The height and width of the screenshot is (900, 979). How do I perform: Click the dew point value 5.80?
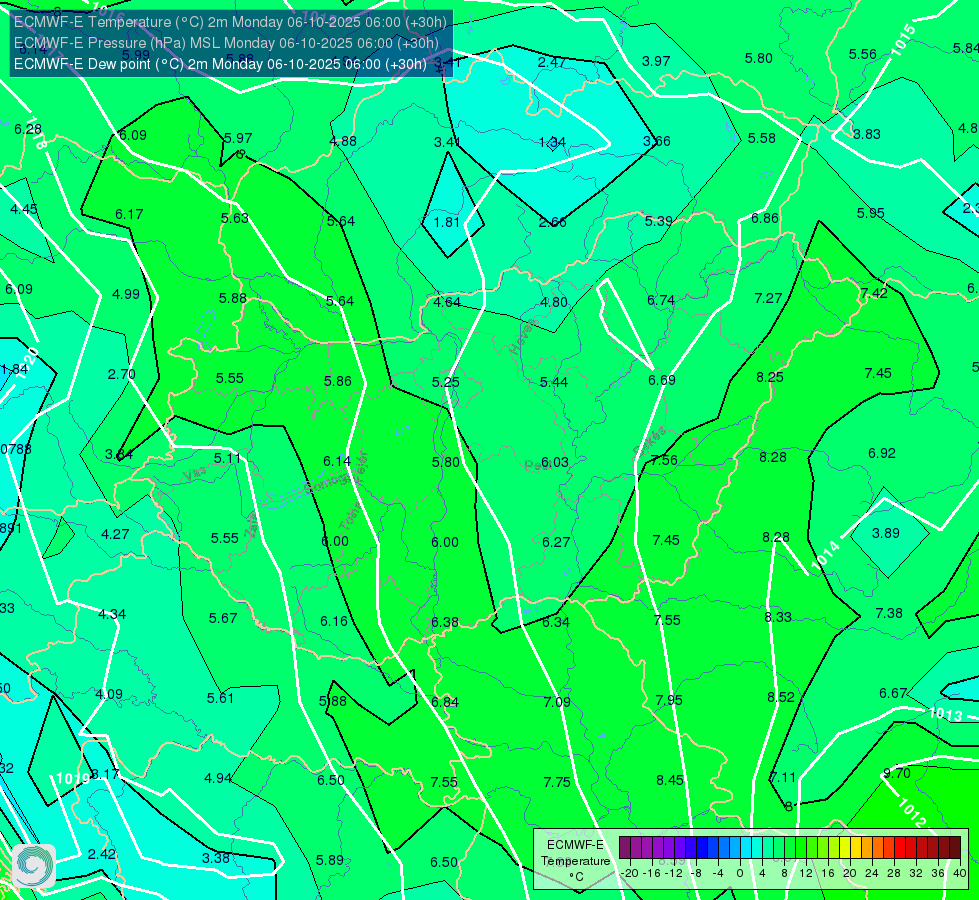coord(759,58)
